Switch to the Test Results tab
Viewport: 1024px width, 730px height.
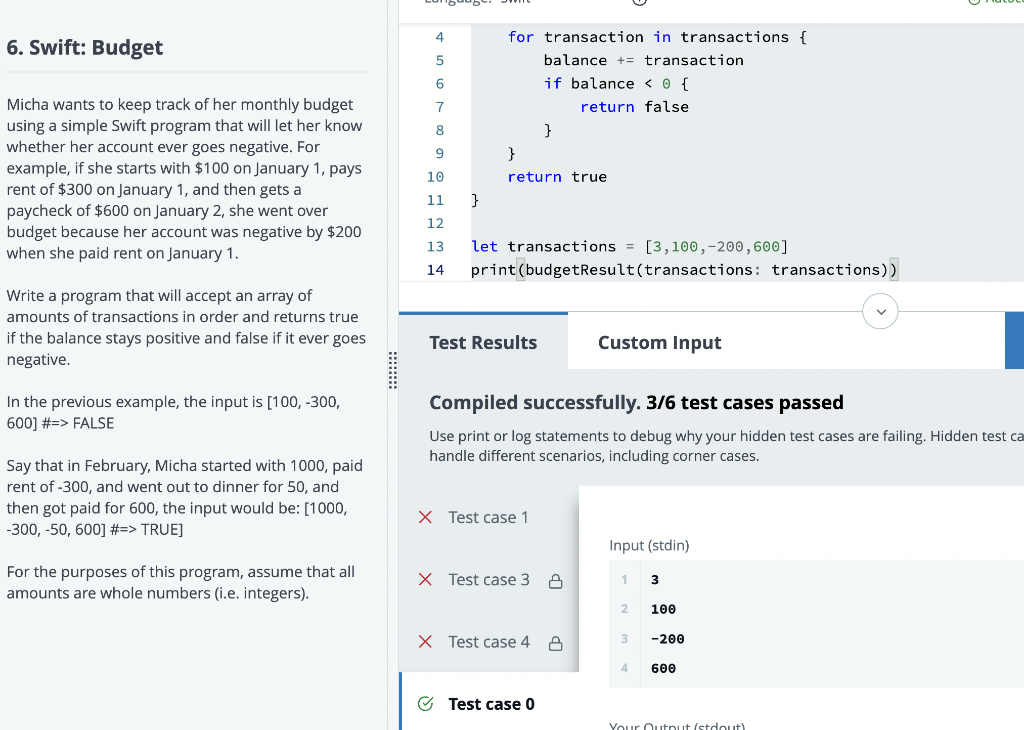click(483, 342)
